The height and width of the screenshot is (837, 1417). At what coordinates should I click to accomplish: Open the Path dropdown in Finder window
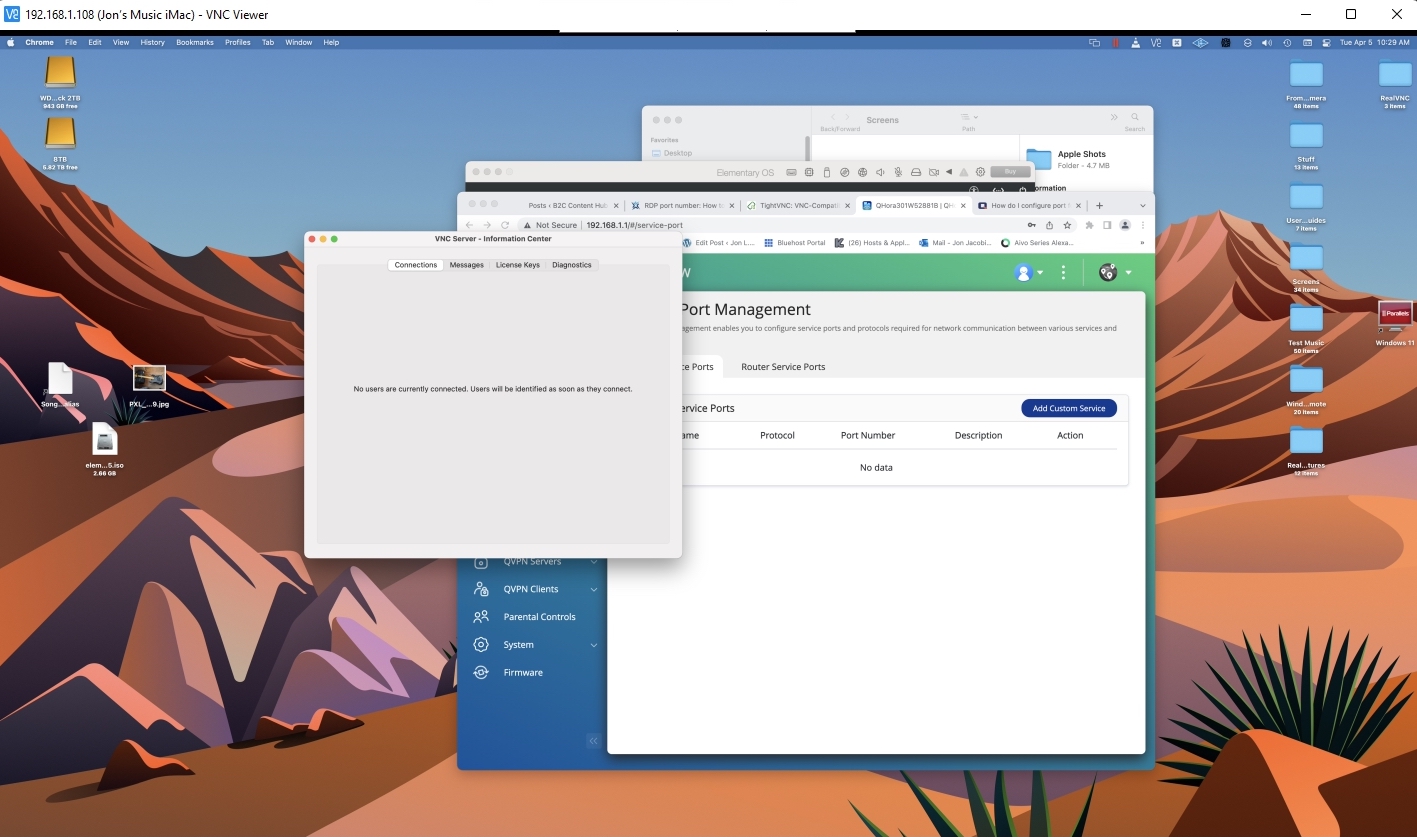tap(969, 118)
